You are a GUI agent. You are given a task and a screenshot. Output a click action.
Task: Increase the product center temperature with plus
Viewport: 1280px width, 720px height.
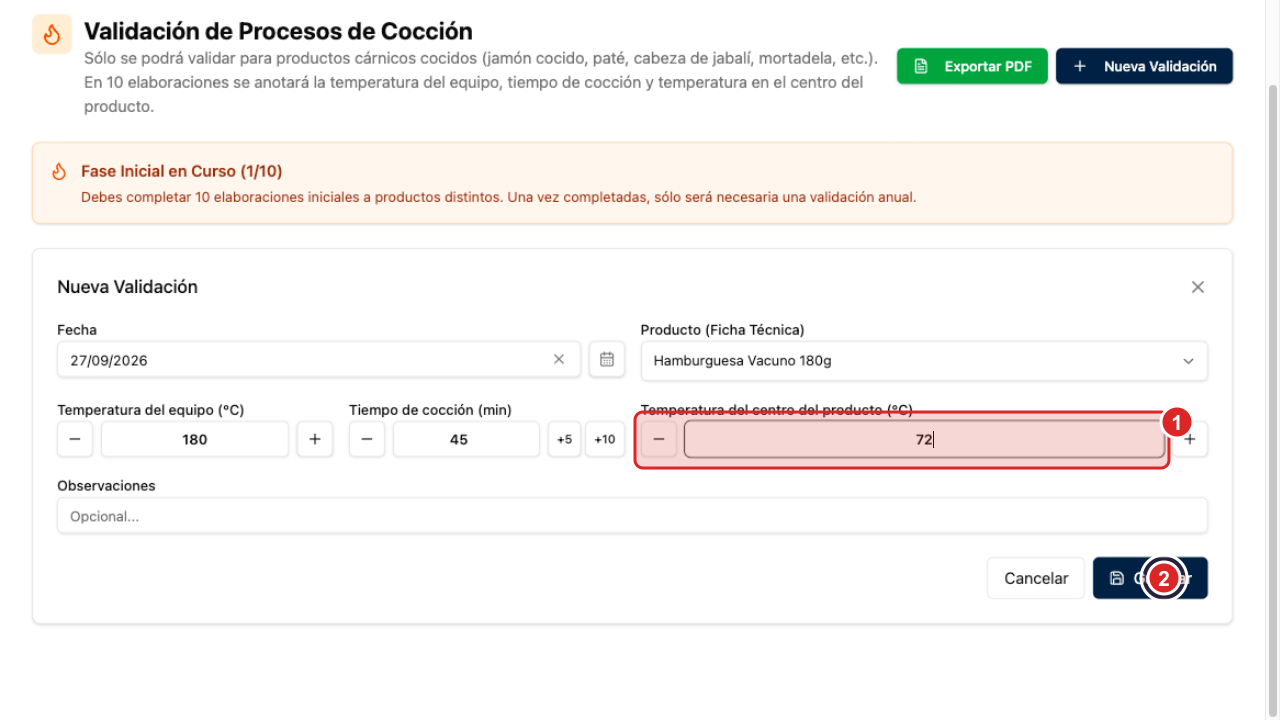point(1190,439)
